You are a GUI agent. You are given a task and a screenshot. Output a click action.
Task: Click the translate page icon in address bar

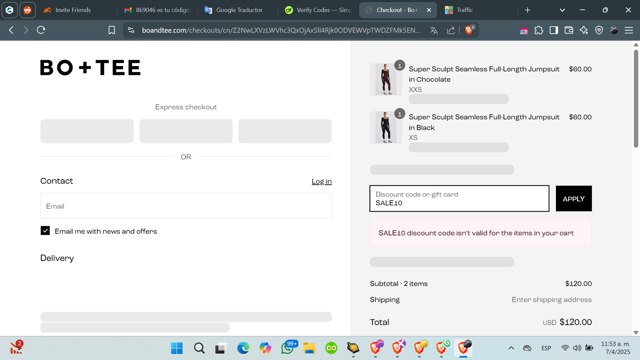click(x=434, y=30)
